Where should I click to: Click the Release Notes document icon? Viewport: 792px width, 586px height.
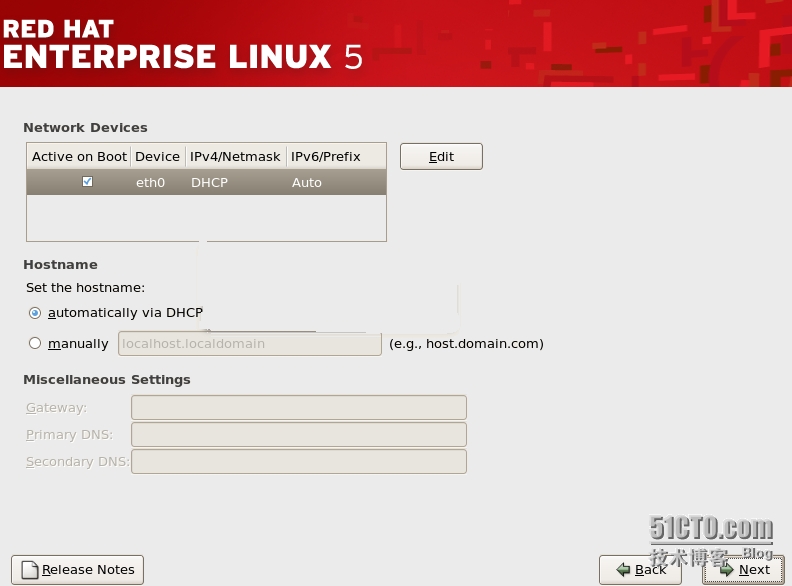(x=30, y=570)
